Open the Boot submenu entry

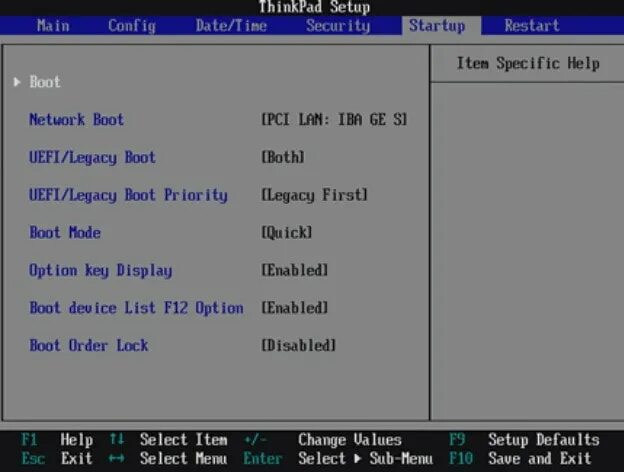(x=45, y=82)
